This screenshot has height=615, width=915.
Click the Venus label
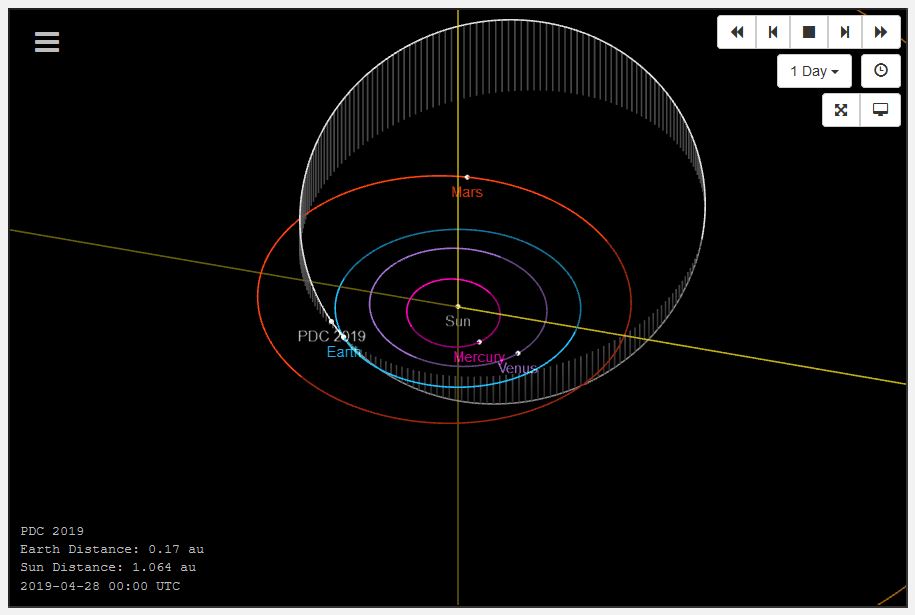[517, 368]
